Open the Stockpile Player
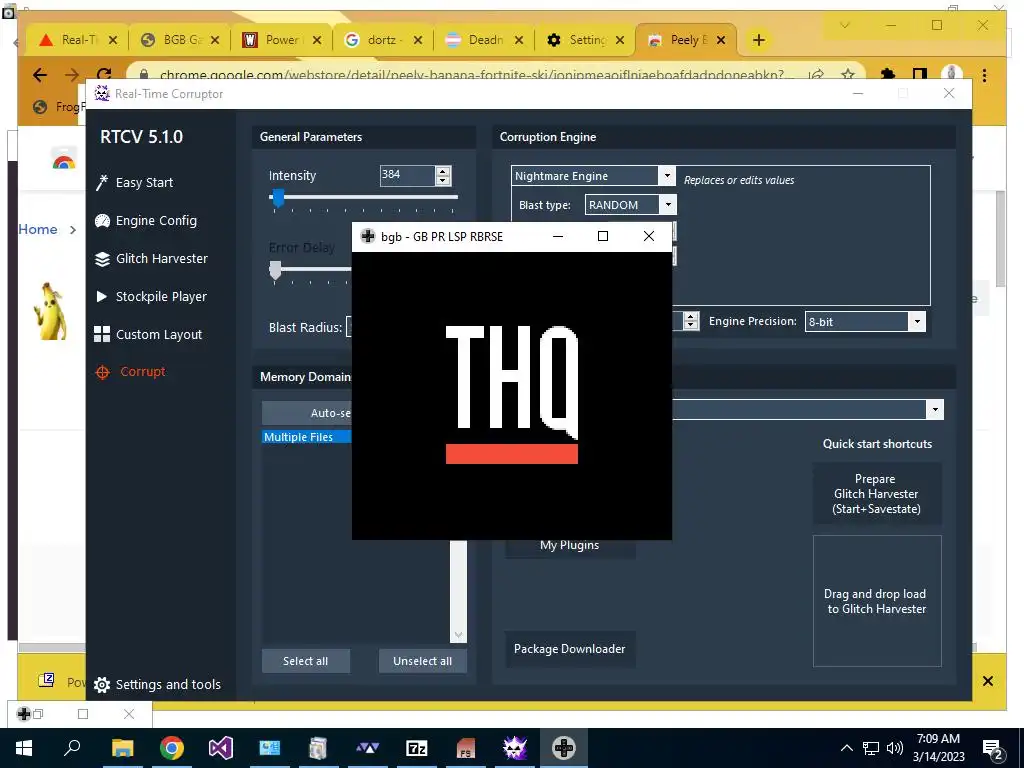 [151, 296]
